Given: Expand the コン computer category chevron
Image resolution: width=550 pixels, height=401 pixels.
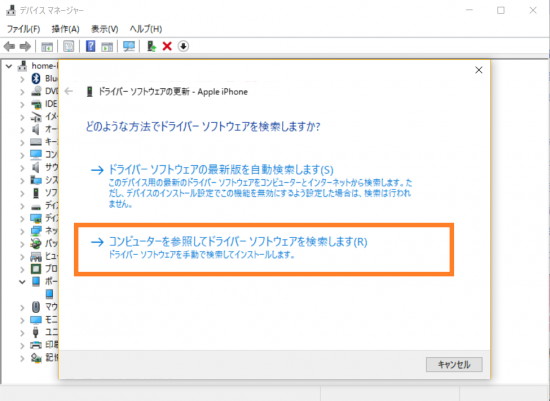Looking at the screenshot, I should click(22, 155).
